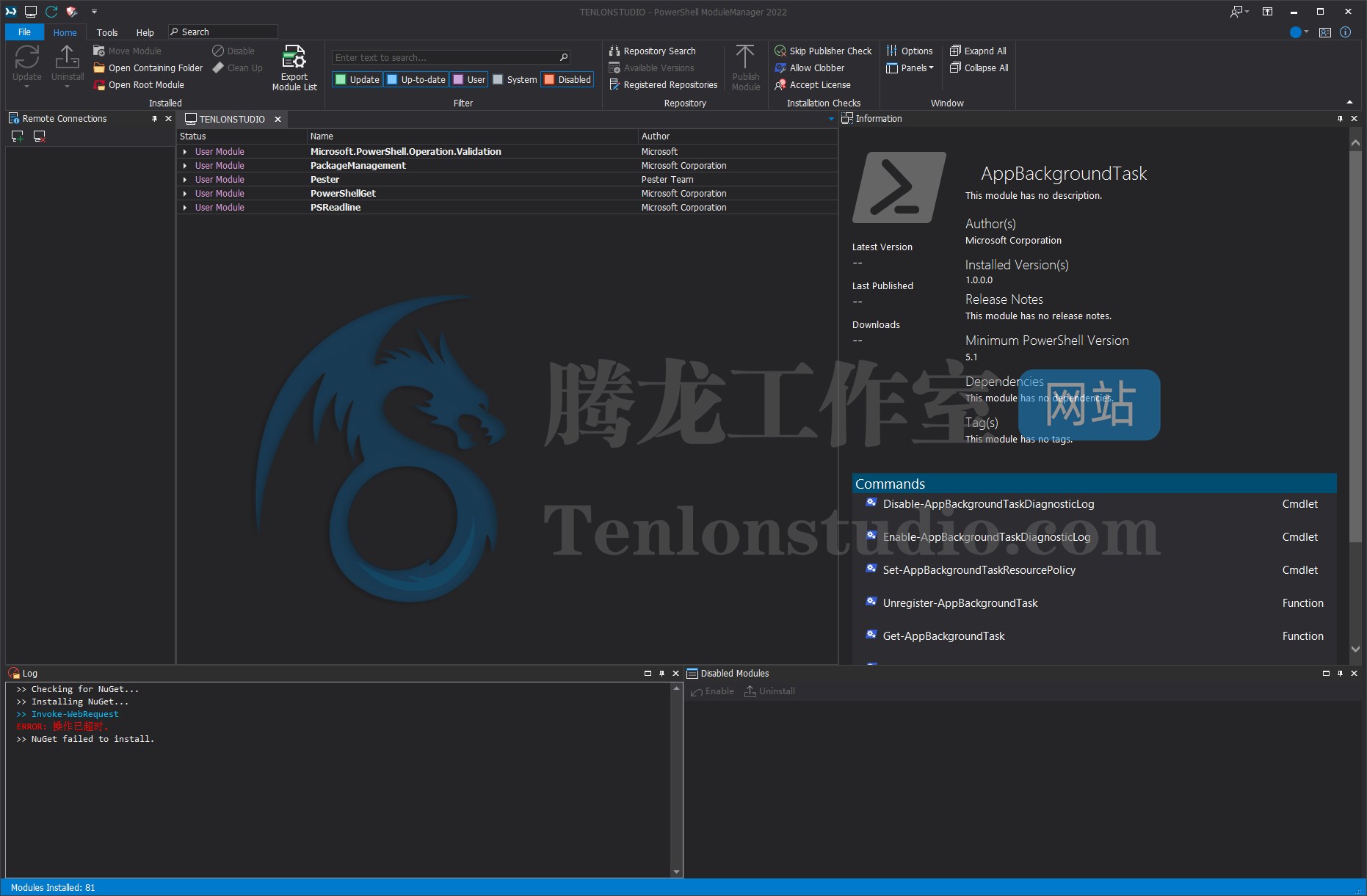The image size is (1367, 896).
Task: Open the quick access toolbar customize dropdown
Action: (x=94, y=12)
